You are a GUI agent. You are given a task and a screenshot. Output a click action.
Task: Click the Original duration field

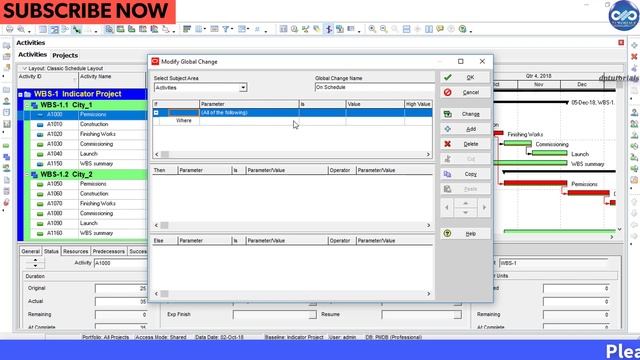click(121, 289)
